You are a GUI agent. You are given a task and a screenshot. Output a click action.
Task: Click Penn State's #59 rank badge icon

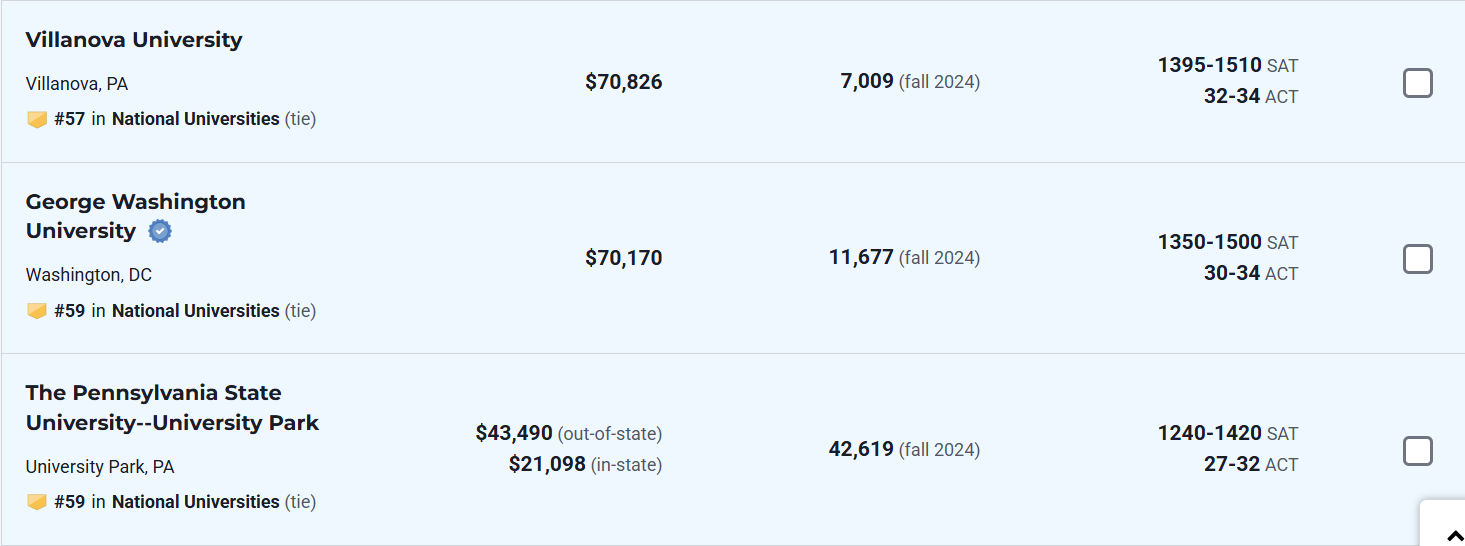pyautogui.click(x=37, y=502)
